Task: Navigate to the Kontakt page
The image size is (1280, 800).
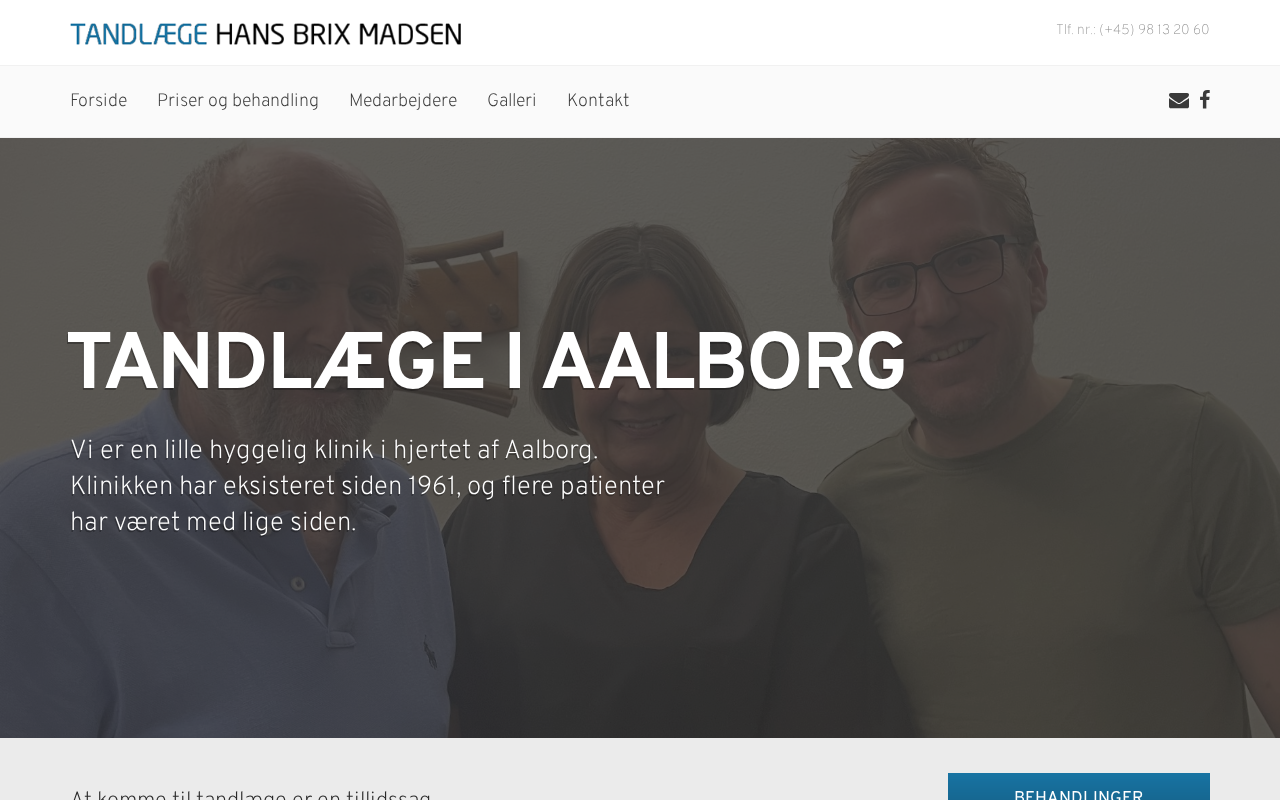Action: tap(598, 101)
